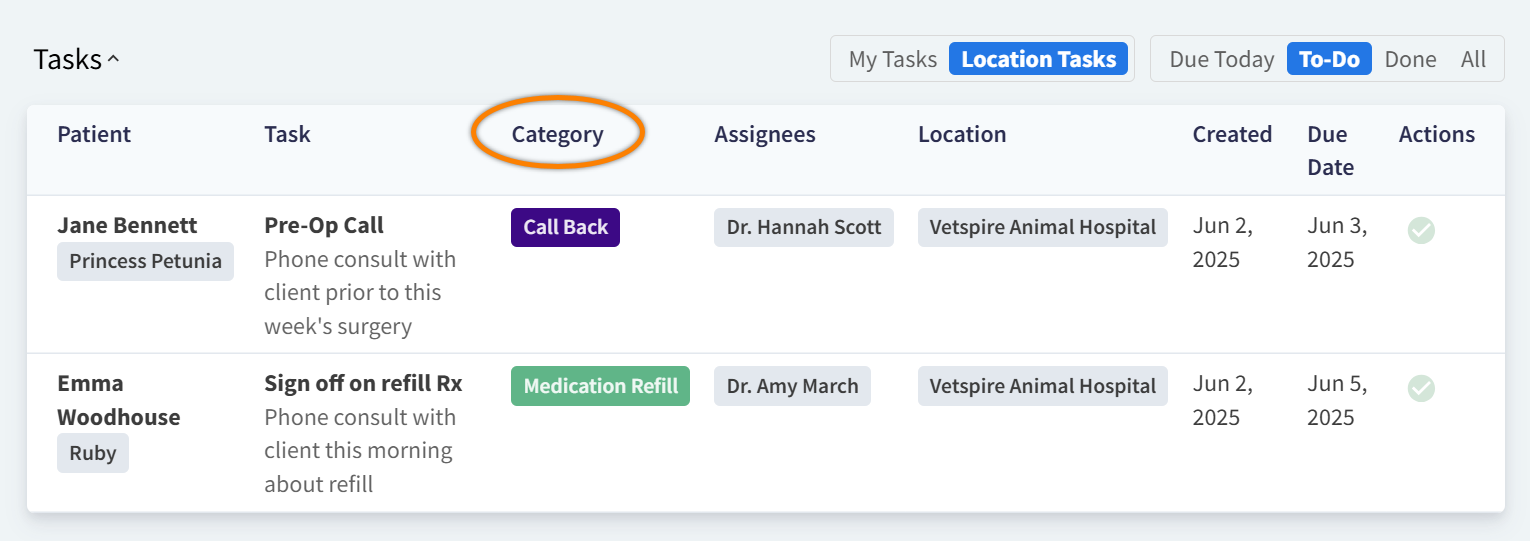Show All tasks
Viewport: 1530px width, 541px height.
[x=1473, y=59]
